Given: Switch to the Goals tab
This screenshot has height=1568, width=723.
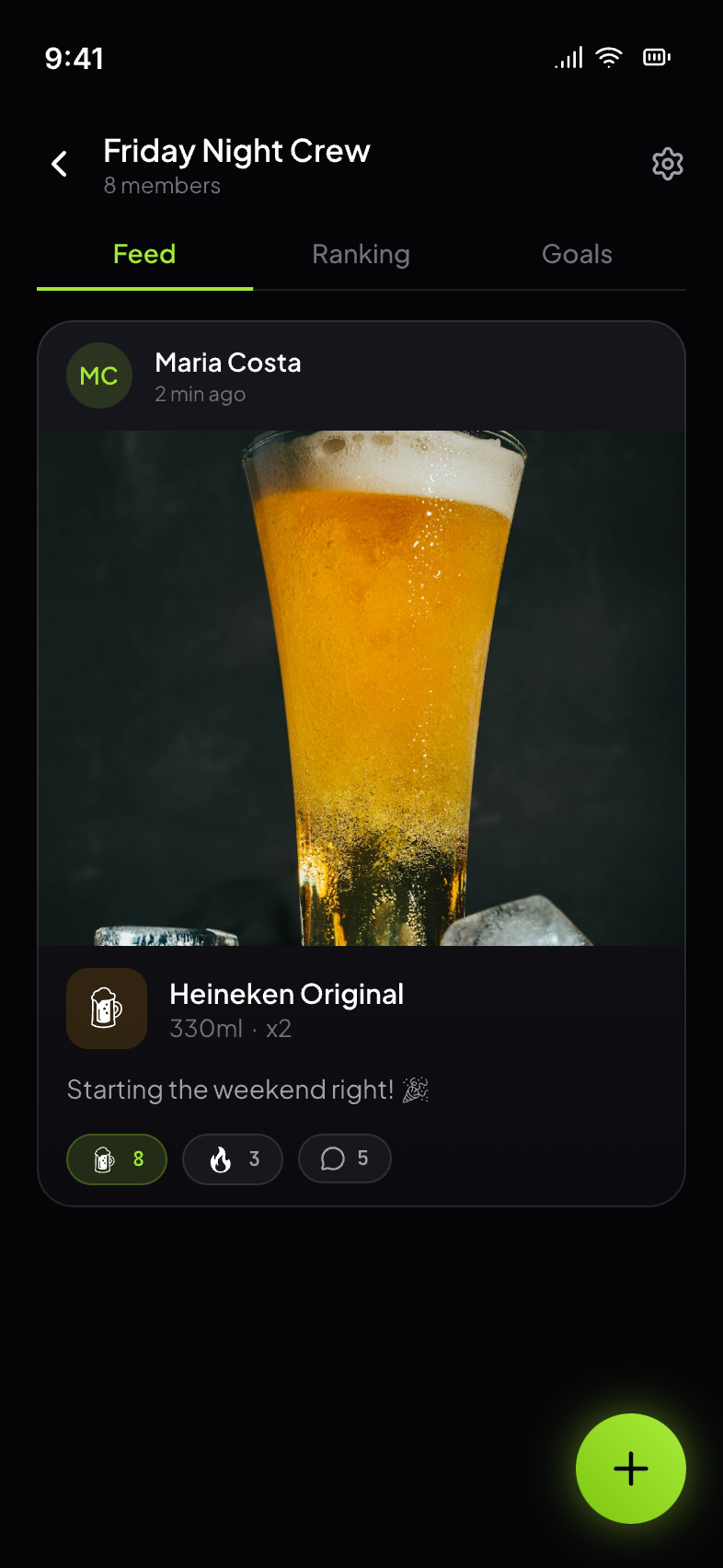Looking at the screenshot, I should [x=577, y=254].
